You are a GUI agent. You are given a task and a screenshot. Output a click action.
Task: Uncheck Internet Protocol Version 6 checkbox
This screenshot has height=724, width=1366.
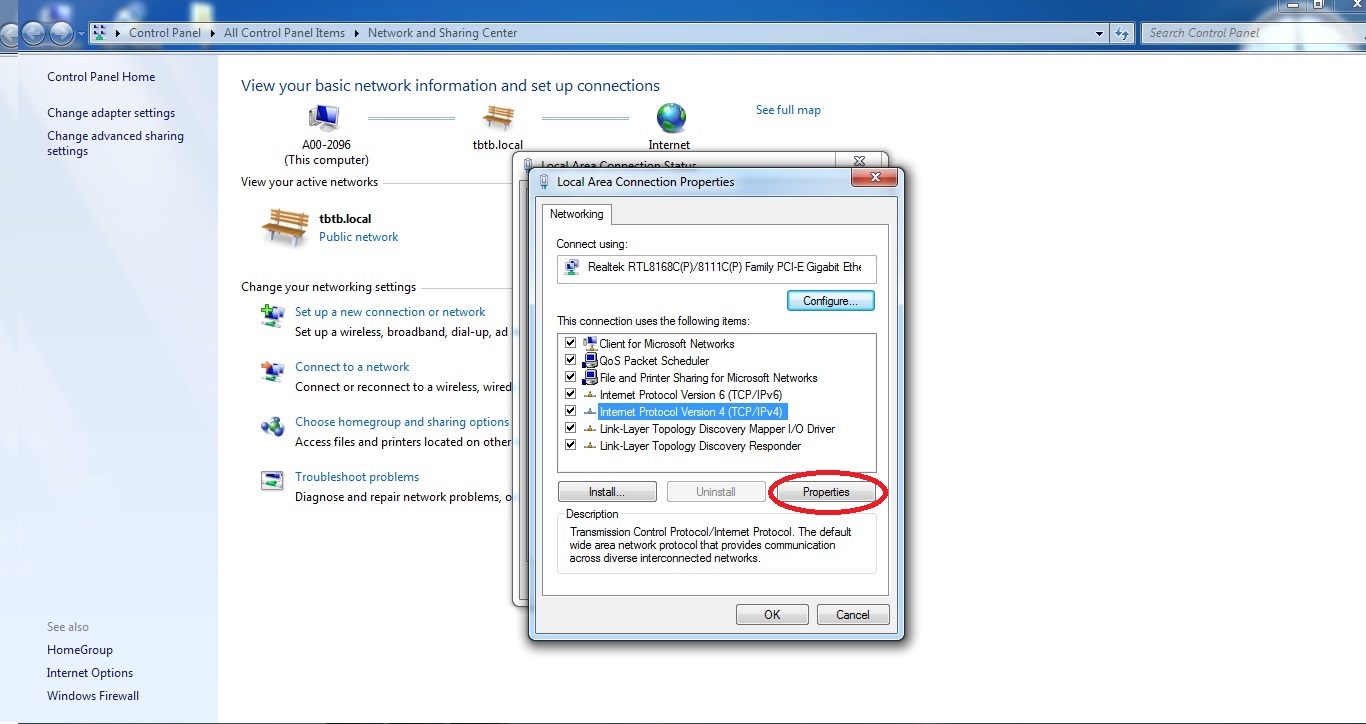tap(571, 395)
